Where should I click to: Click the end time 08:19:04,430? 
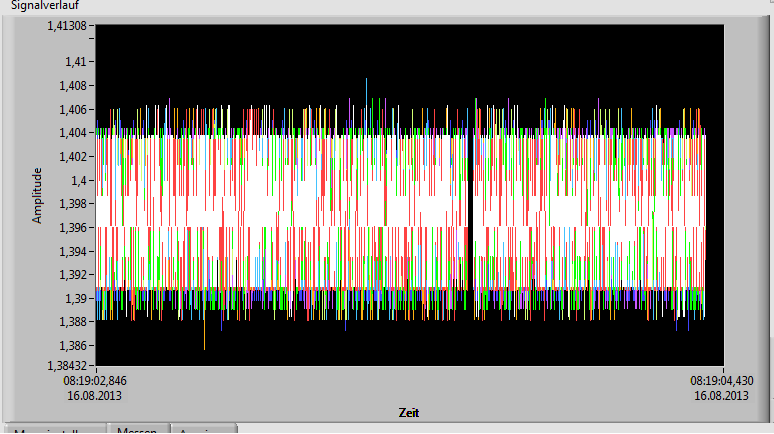[x=722, y=381]
